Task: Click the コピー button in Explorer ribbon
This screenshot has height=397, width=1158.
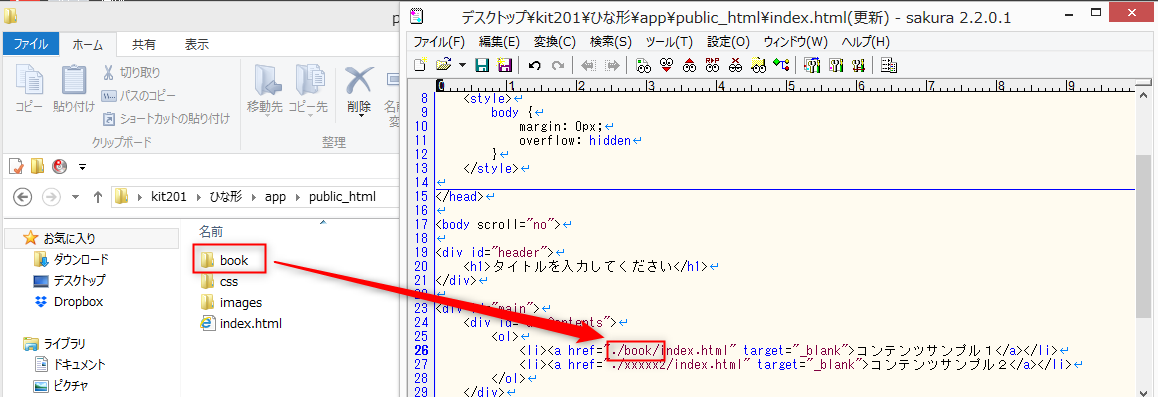Action: click(30, 89)
